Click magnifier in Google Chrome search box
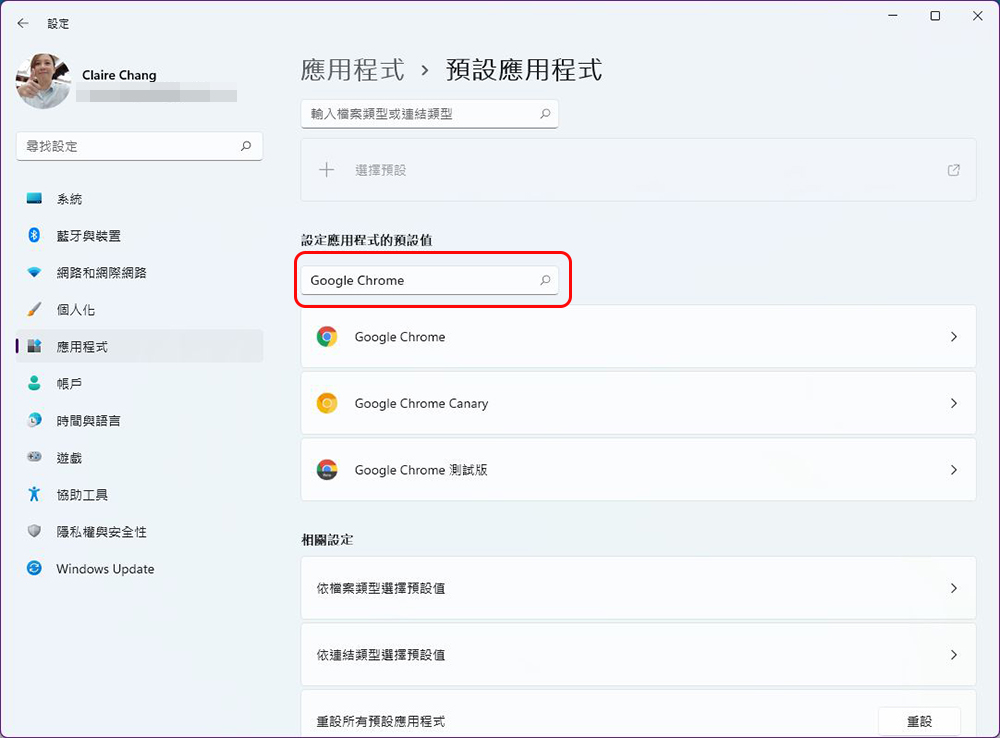Image resolution: width=1000 pixels, height=738 pixels. click(x=545, y=280)
